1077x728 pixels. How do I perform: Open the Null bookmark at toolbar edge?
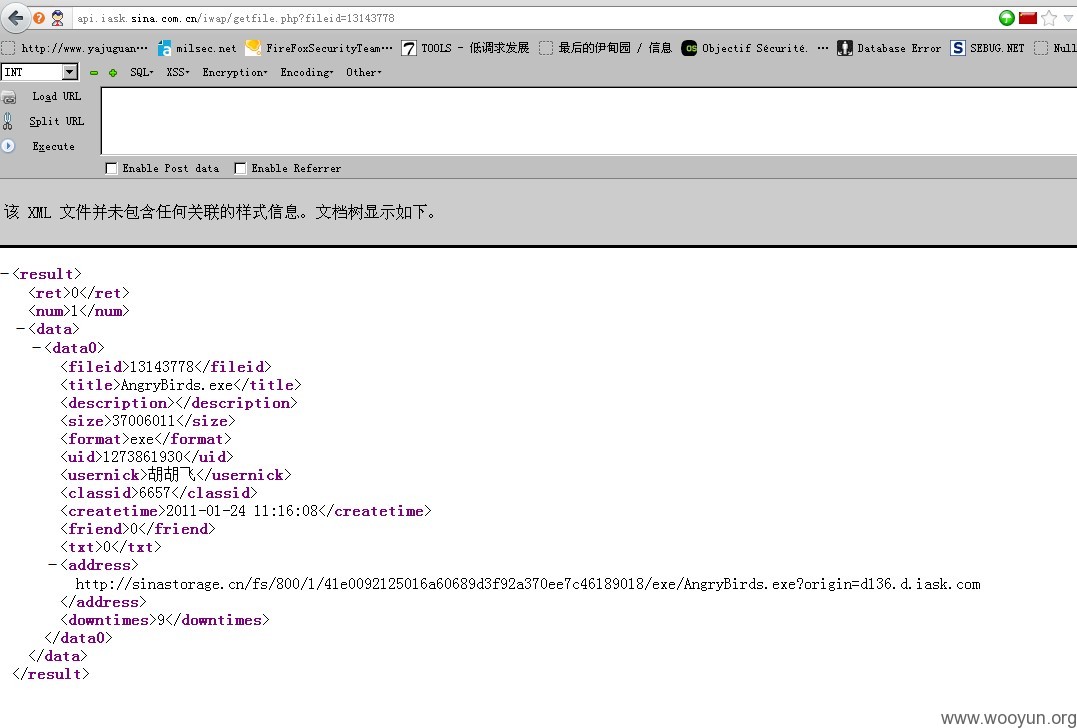(x=1056, y=48)
